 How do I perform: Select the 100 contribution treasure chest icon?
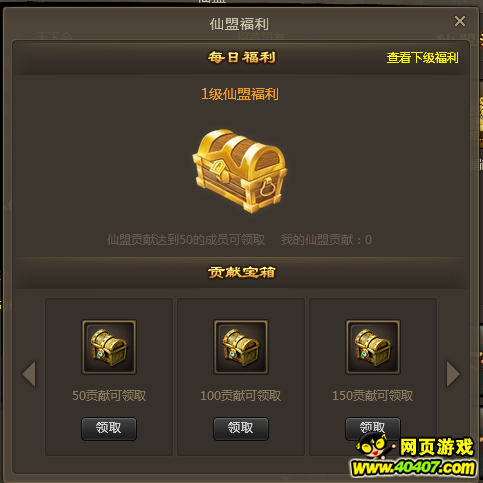pos(241,347)
